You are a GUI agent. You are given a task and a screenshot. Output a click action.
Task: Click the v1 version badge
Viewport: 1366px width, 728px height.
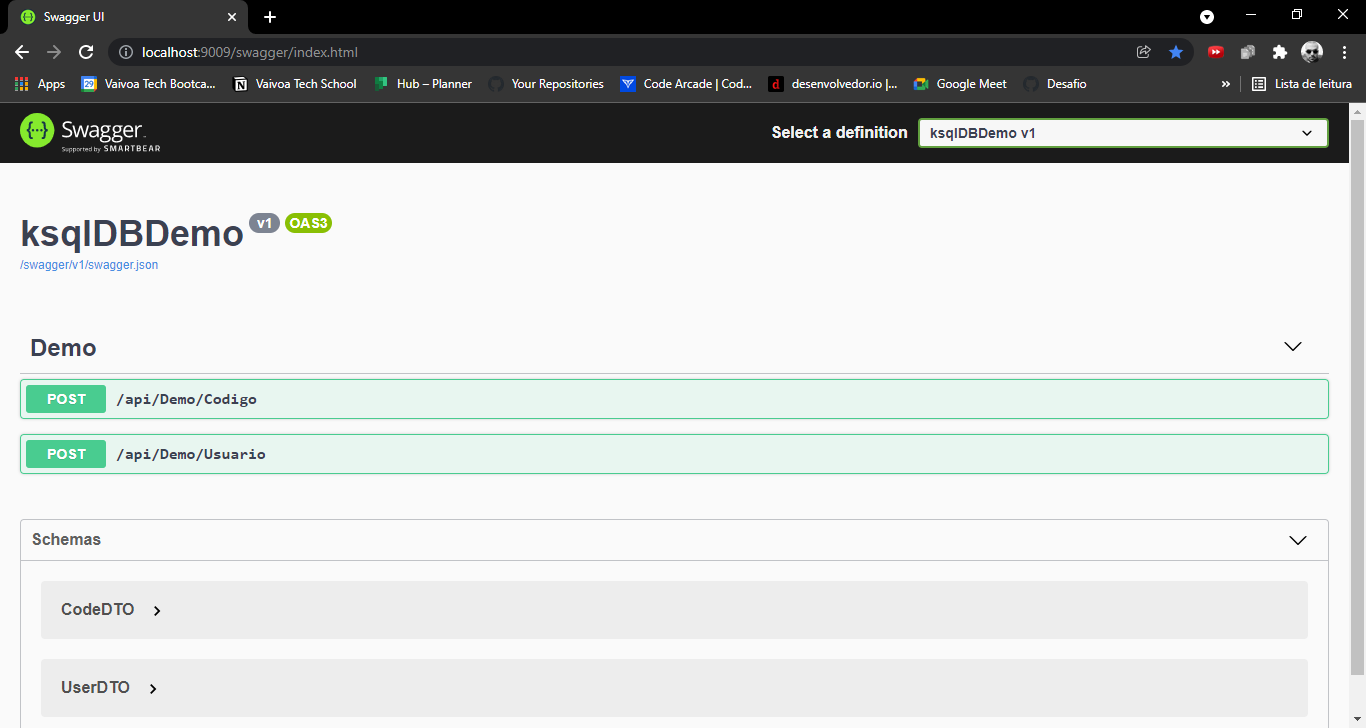coord(264,223)
